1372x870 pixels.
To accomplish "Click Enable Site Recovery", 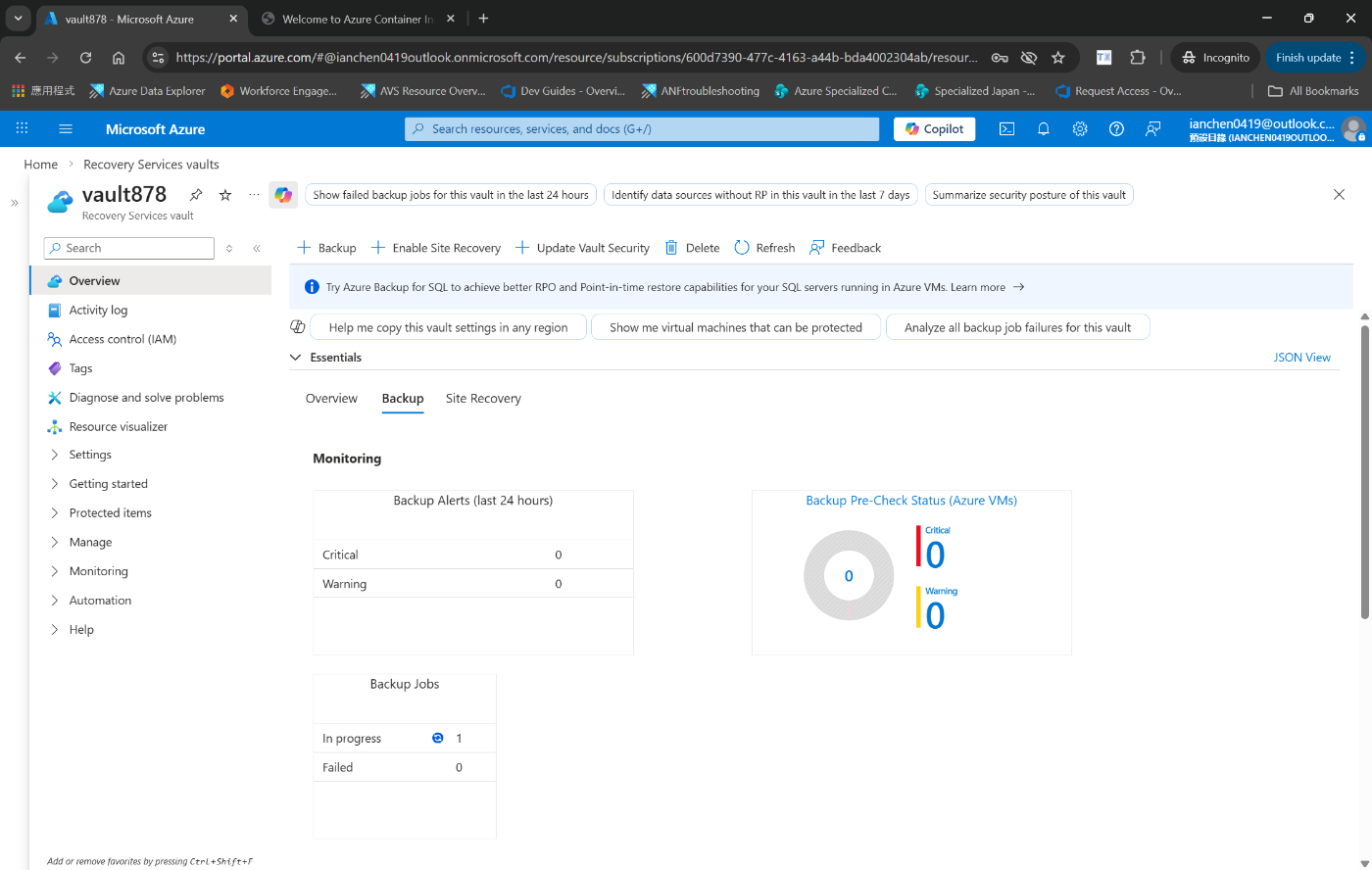I will tap(436, 248).
